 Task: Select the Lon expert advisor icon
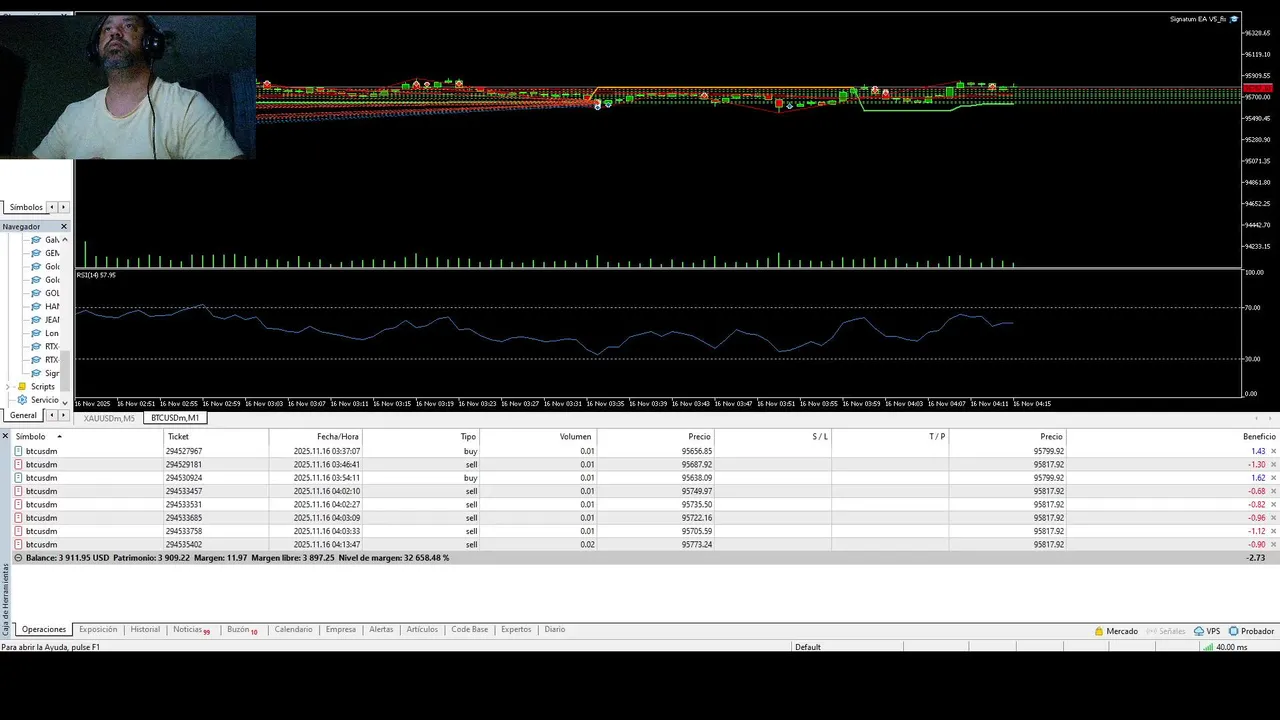pos(37,333)
